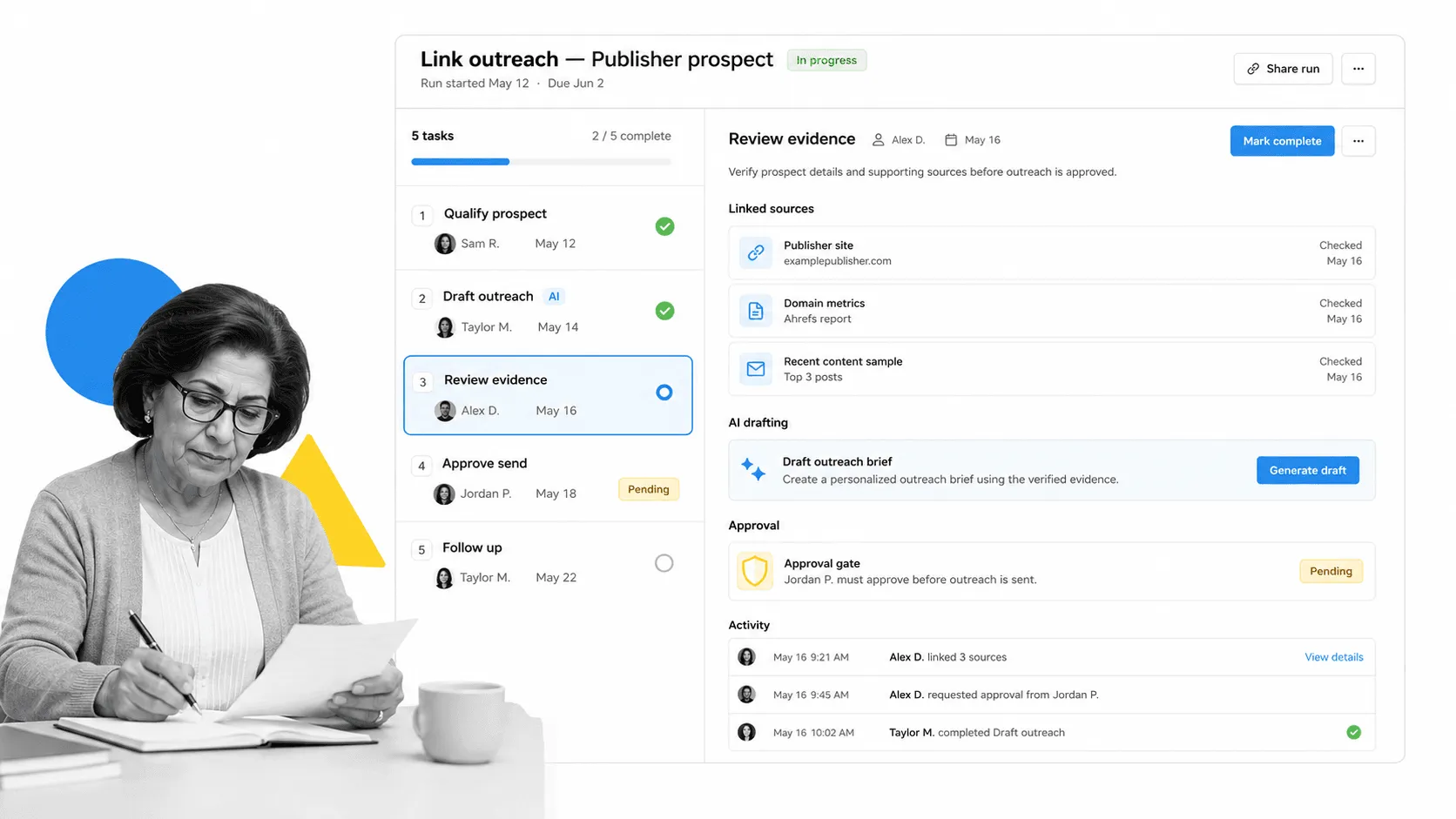Click Taylor M. avatar in Draft outreach task
The width and height of the screenshot is (1456, 819).
[445, 327]
